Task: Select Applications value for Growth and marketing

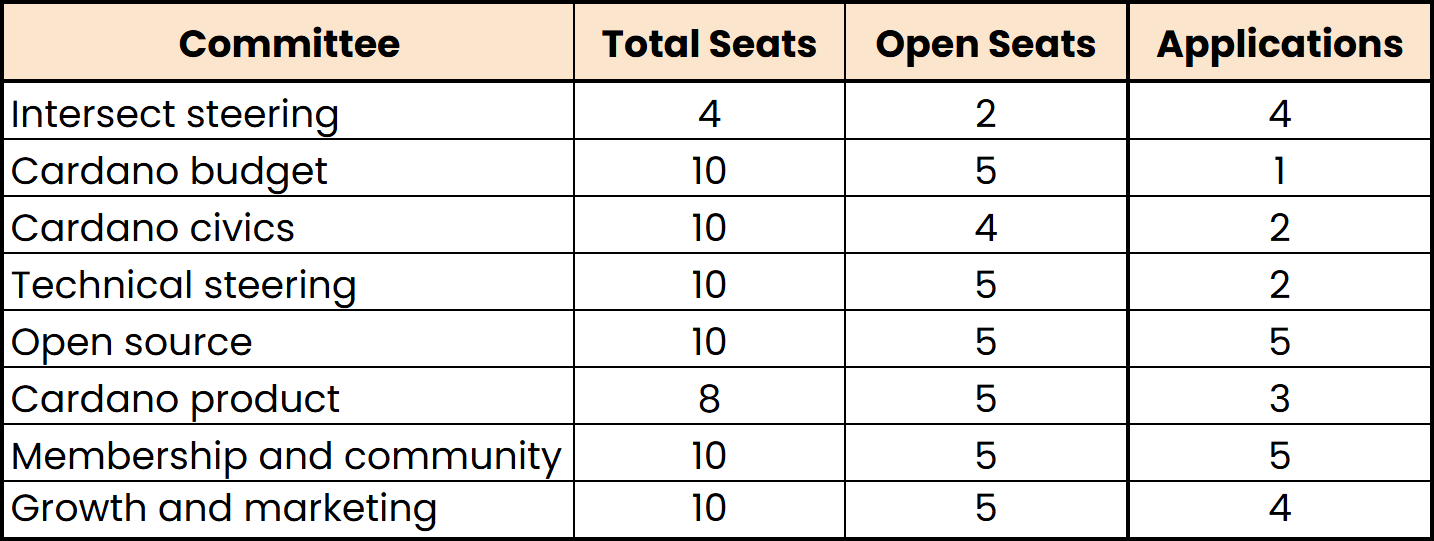Action: pyautogui.click(x=1280, y=508)
